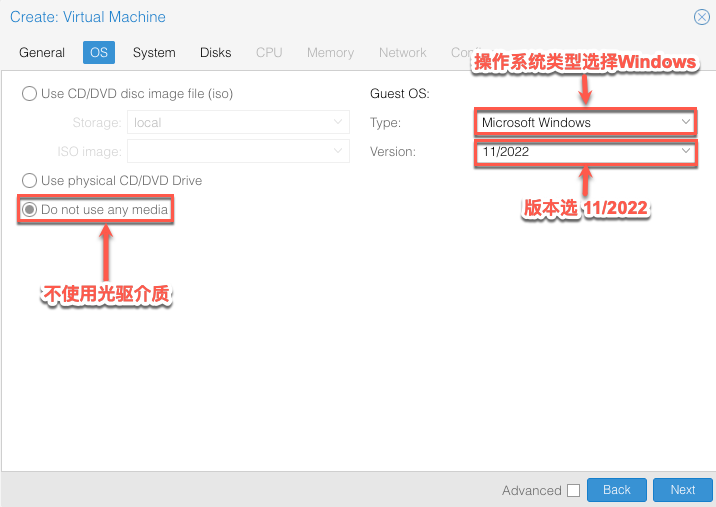This screenshot has height=507, width=716.
Task: Click the Guest OS: heading
Action: pyautogui.click(x=400, y=94)
